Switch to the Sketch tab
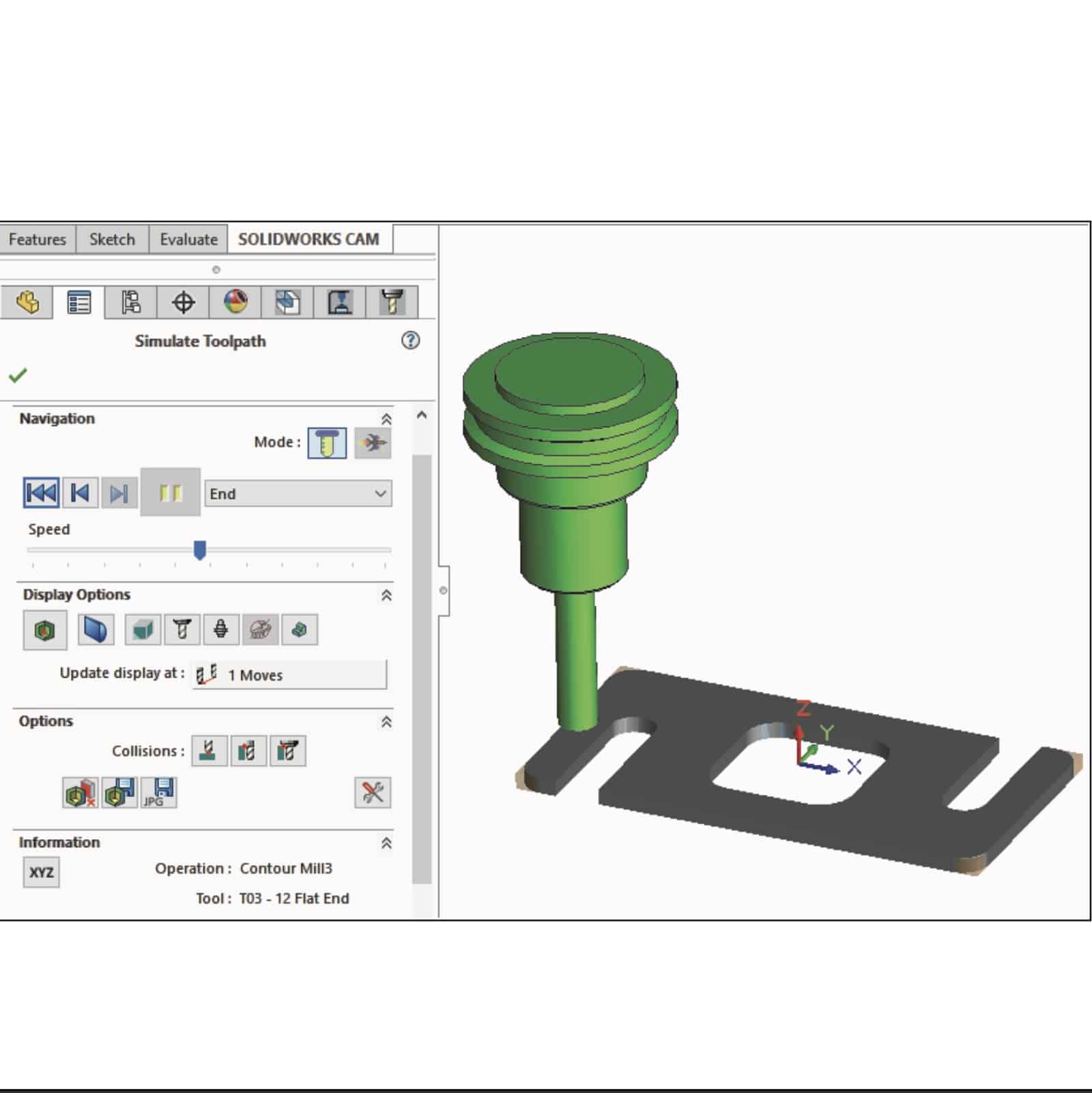Screen dimensions: 1092x1093 [x=112, y=239]
